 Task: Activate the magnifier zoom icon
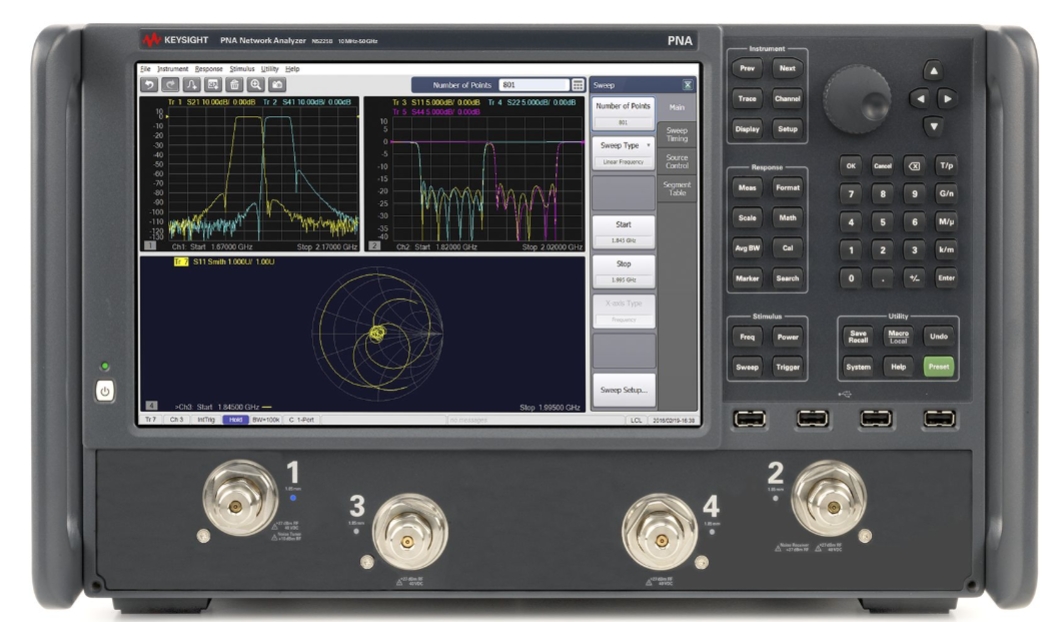click(256, 84)
